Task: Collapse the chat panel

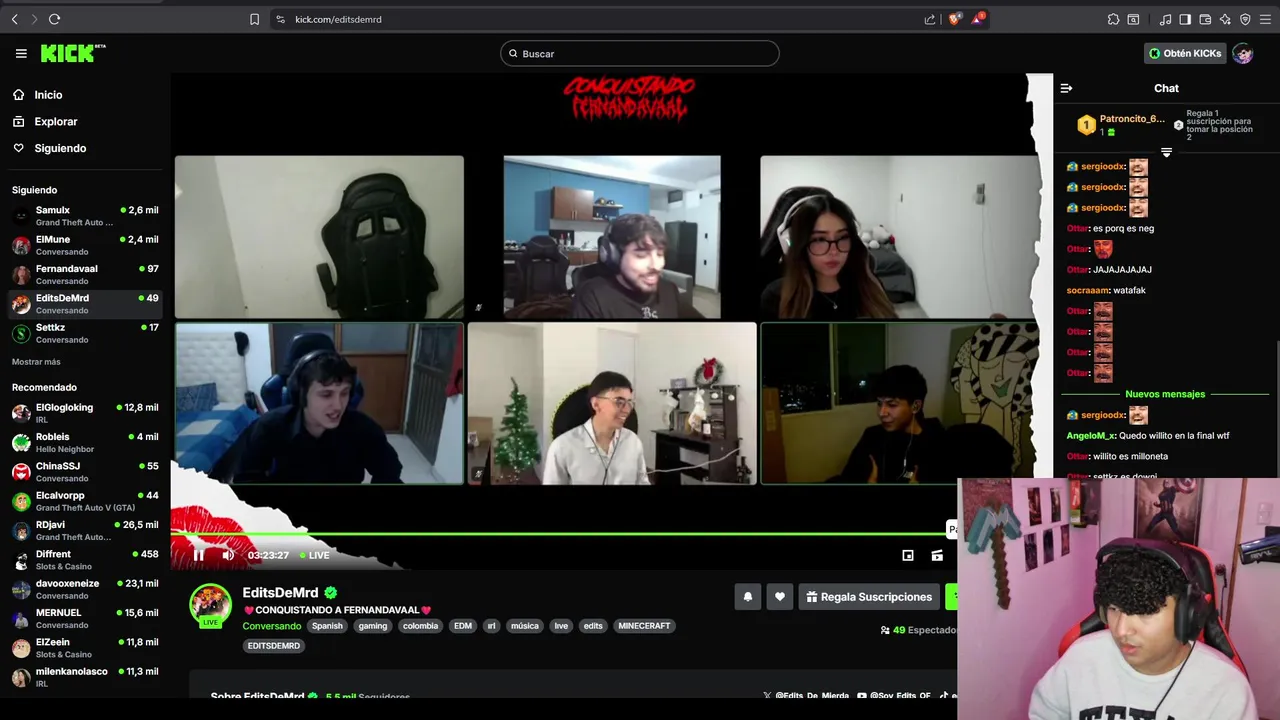Action: [x=1066, y=88]
